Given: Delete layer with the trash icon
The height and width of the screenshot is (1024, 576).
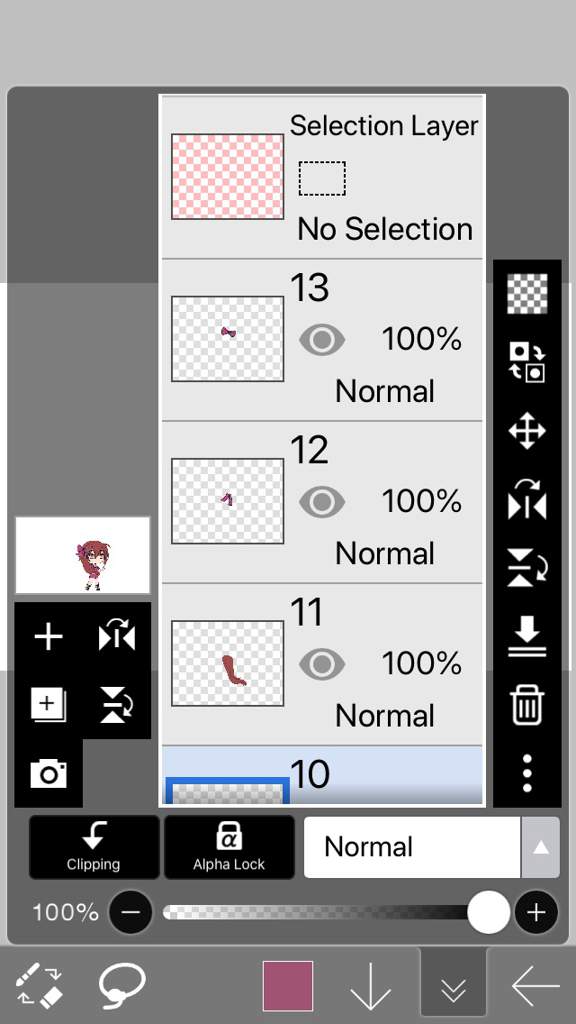Looking at the screenshot, I should pyautogui.click(x=527, y=705).
